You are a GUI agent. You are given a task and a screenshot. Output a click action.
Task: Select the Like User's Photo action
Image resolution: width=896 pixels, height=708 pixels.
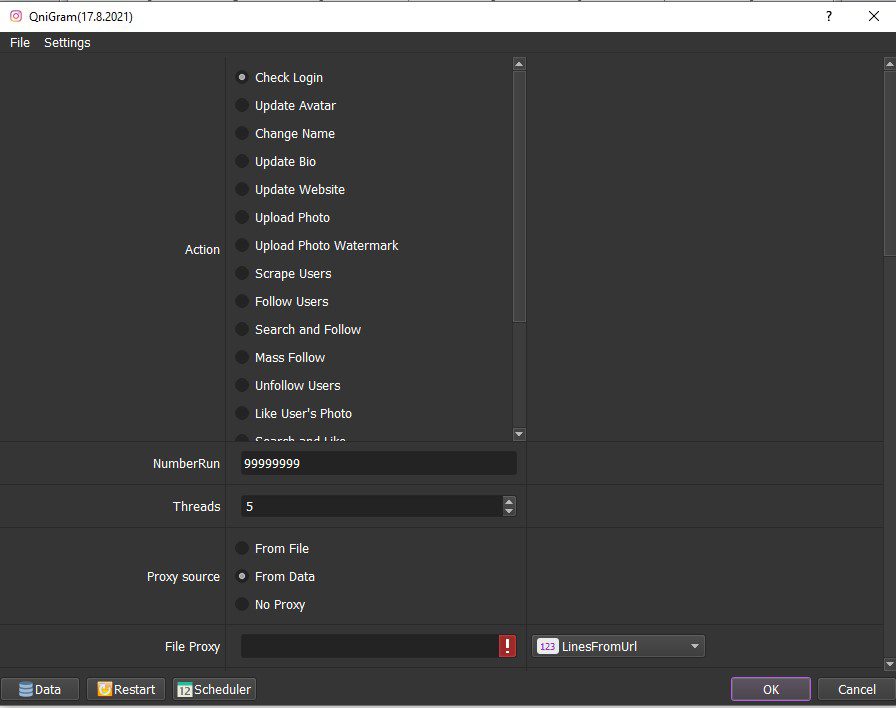pyautogui.click(x=294, y=413)
